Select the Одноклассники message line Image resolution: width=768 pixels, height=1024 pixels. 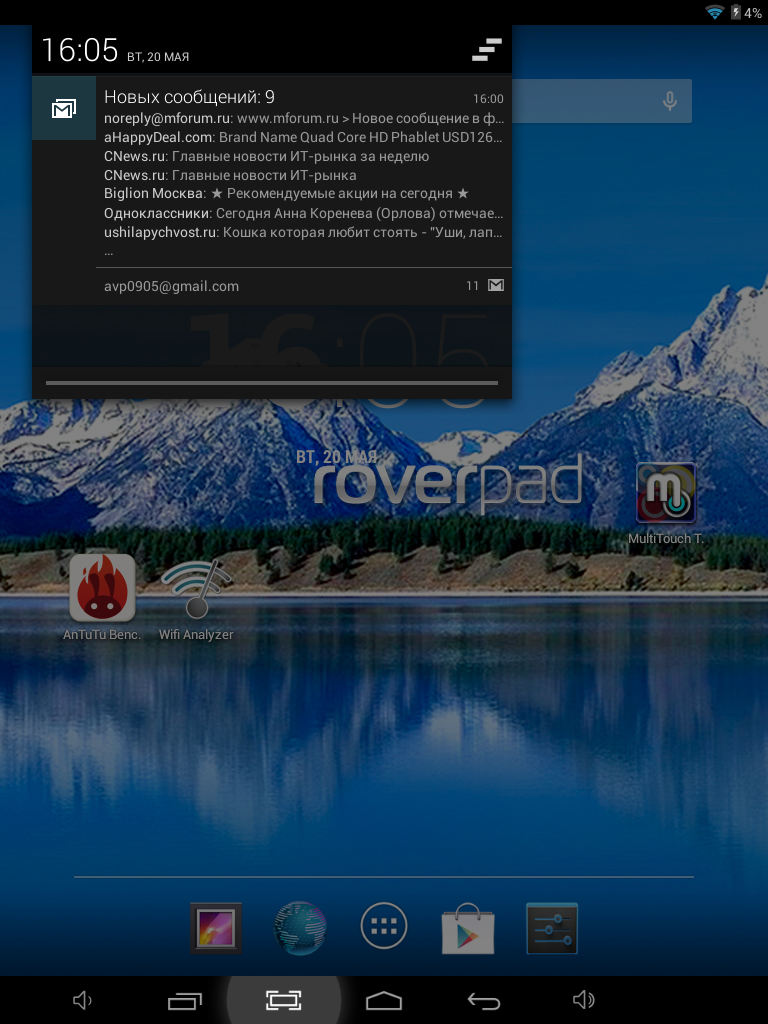coord(304,214)
